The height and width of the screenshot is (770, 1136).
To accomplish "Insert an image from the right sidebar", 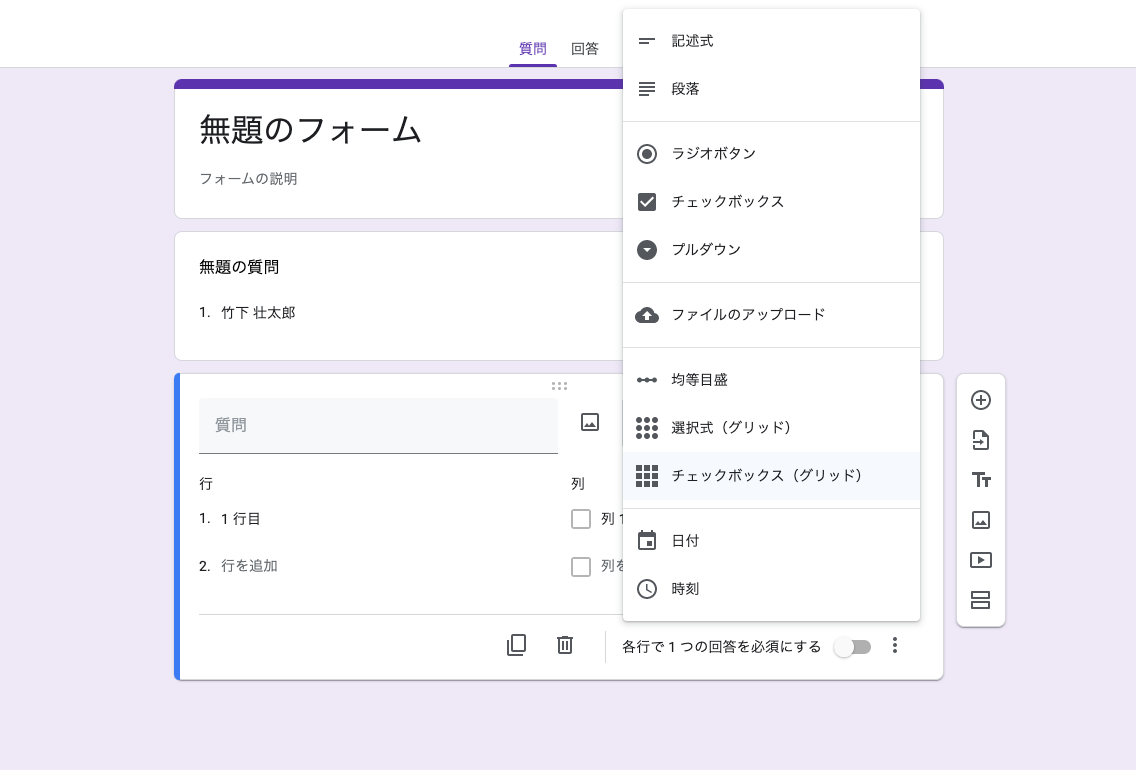I will [x=981, y=520].
